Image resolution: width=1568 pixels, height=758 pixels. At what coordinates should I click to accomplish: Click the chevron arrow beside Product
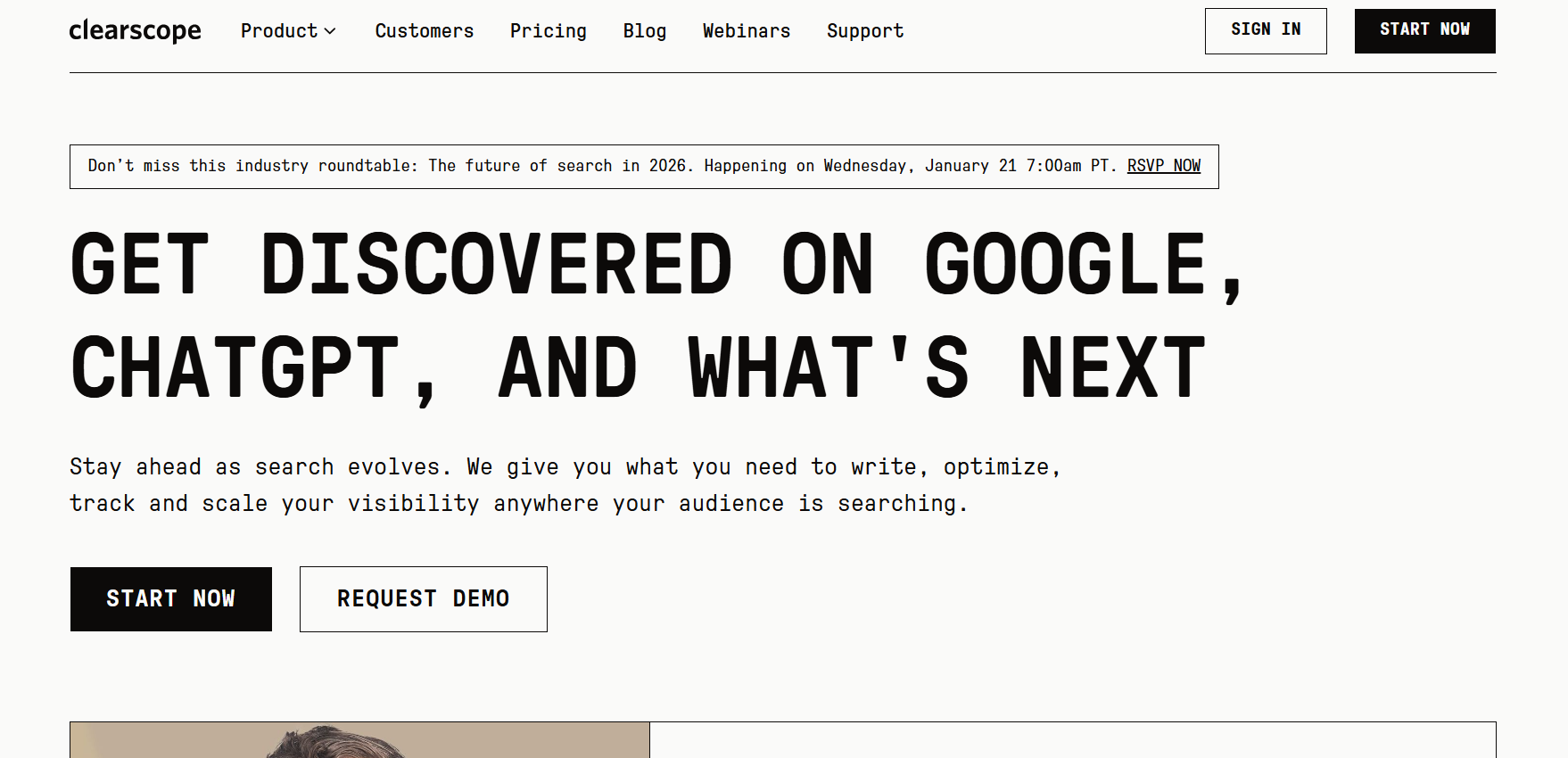pos(330,31)
